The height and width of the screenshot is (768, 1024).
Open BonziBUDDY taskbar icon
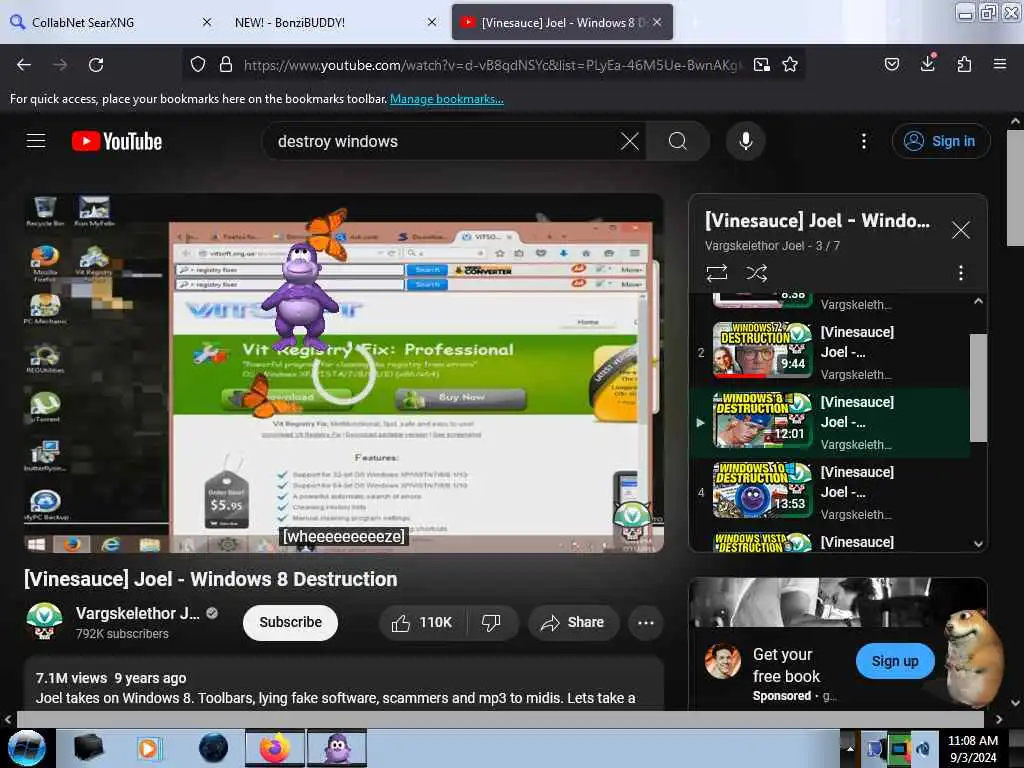337,748
